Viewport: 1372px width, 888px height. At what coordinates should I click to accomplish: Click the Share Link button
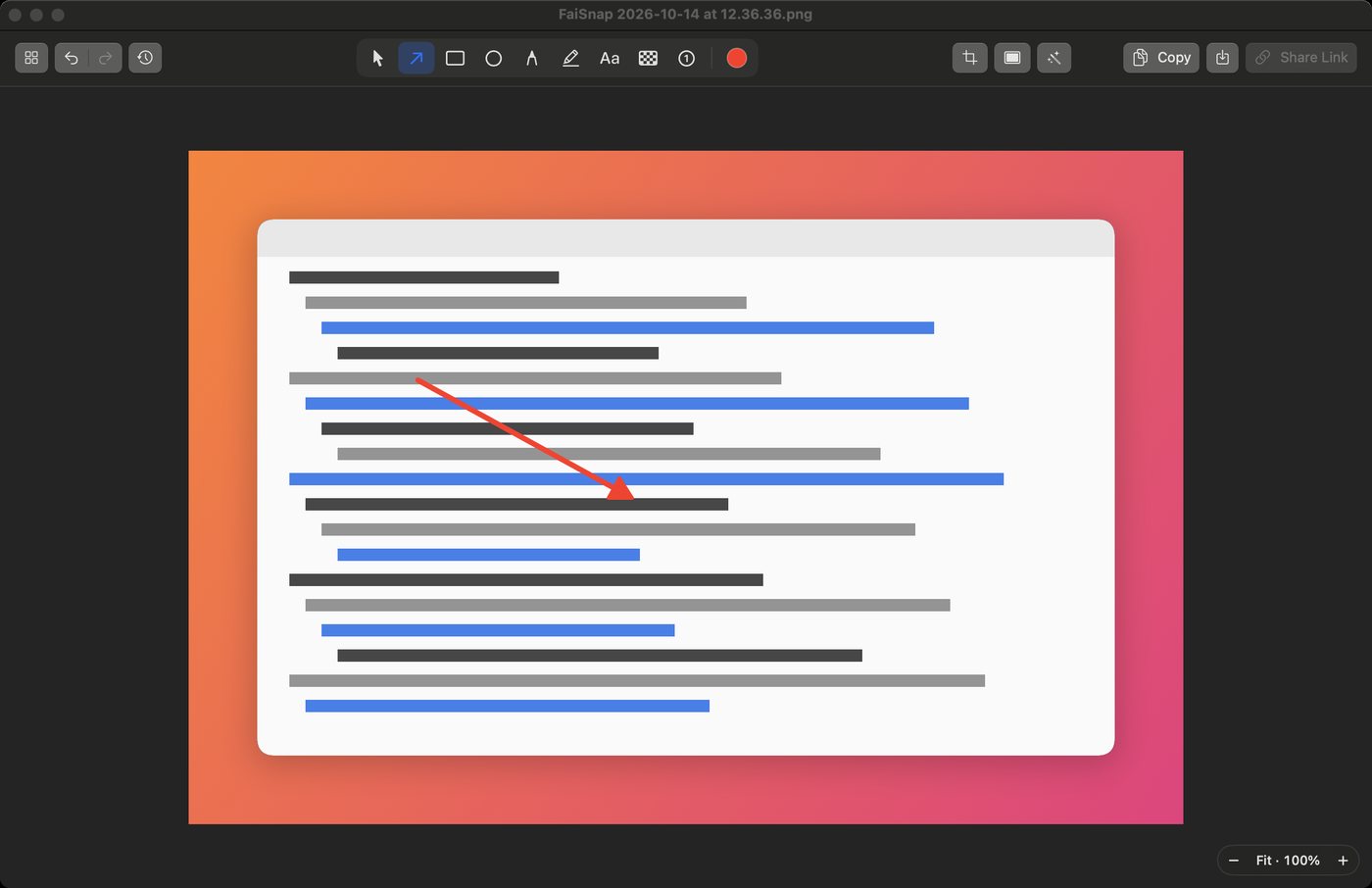coord(1301,58)
